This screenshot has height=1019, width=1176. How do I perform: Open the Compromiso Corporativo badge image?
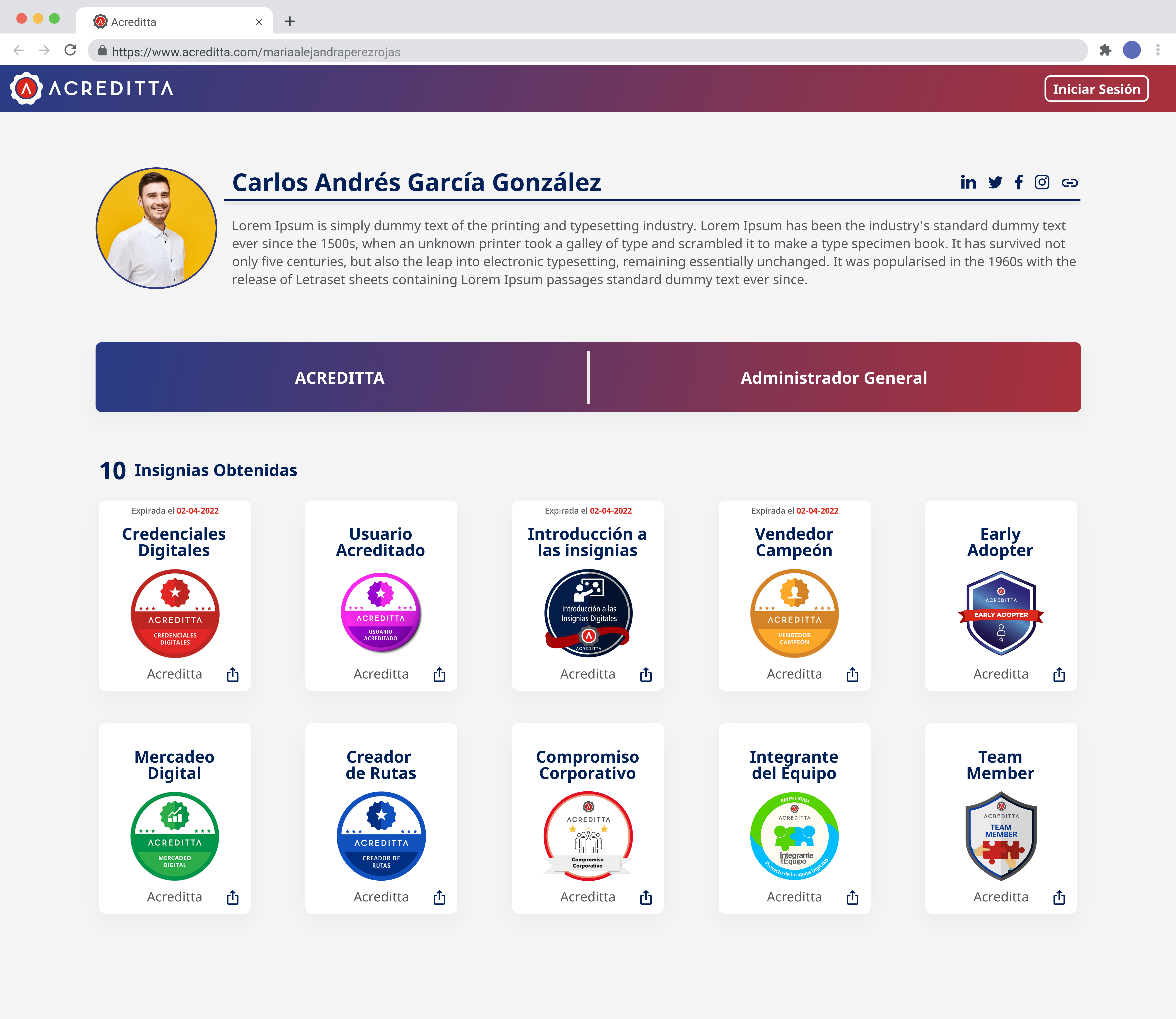pyautogui.click(x=588, y=836)
